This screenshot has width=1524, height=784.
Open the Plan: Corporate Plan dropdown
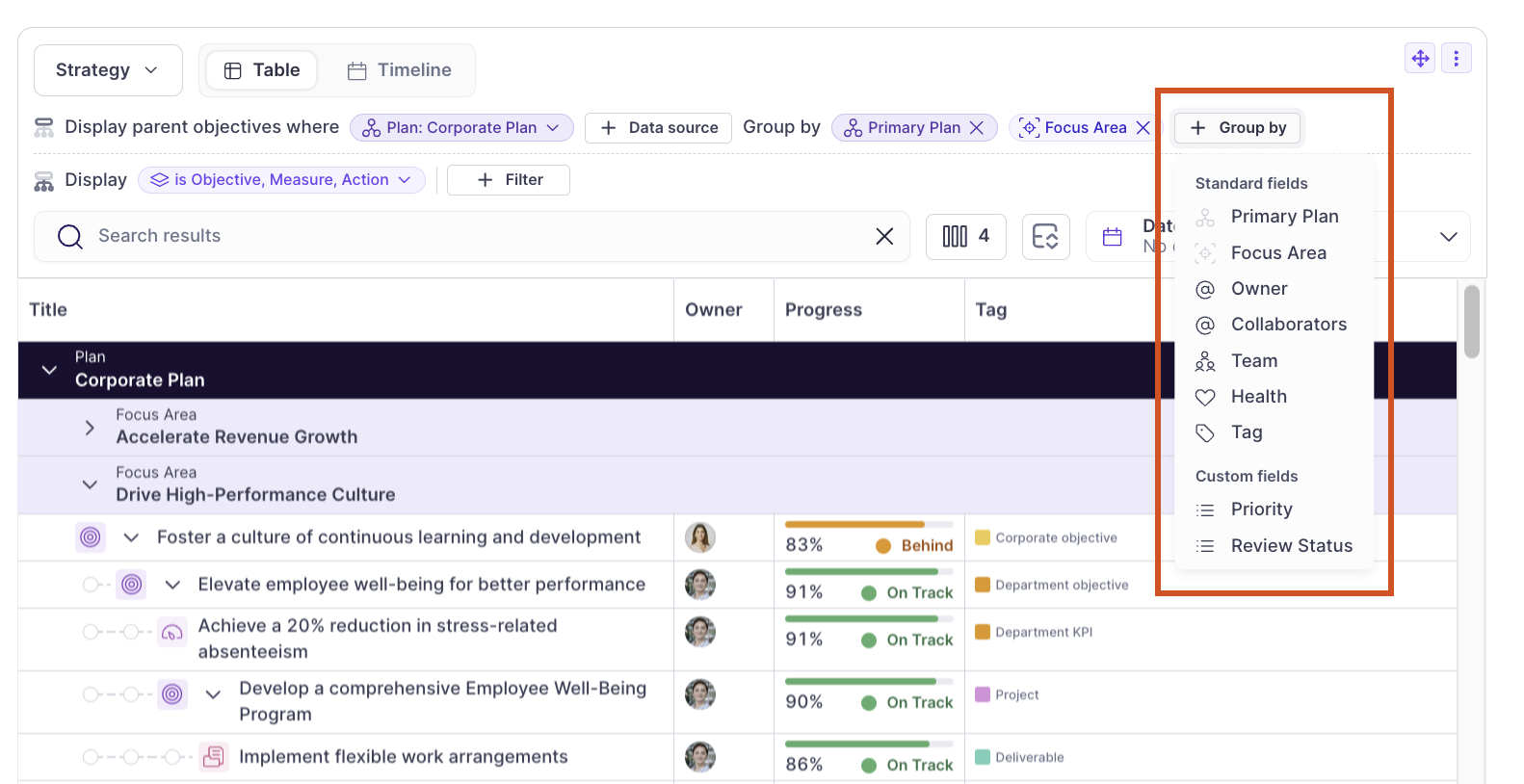point(461,128)
